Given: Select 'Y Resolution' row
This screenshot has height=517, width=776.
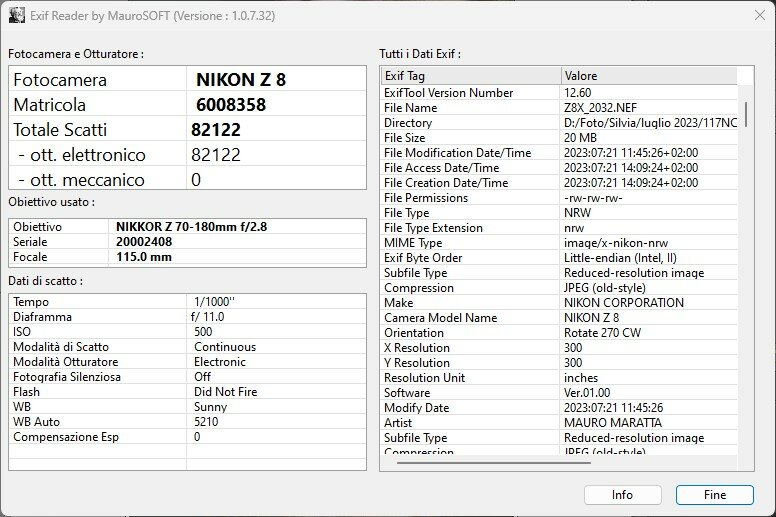Looking at the screenshot, I should coord(559,363).
